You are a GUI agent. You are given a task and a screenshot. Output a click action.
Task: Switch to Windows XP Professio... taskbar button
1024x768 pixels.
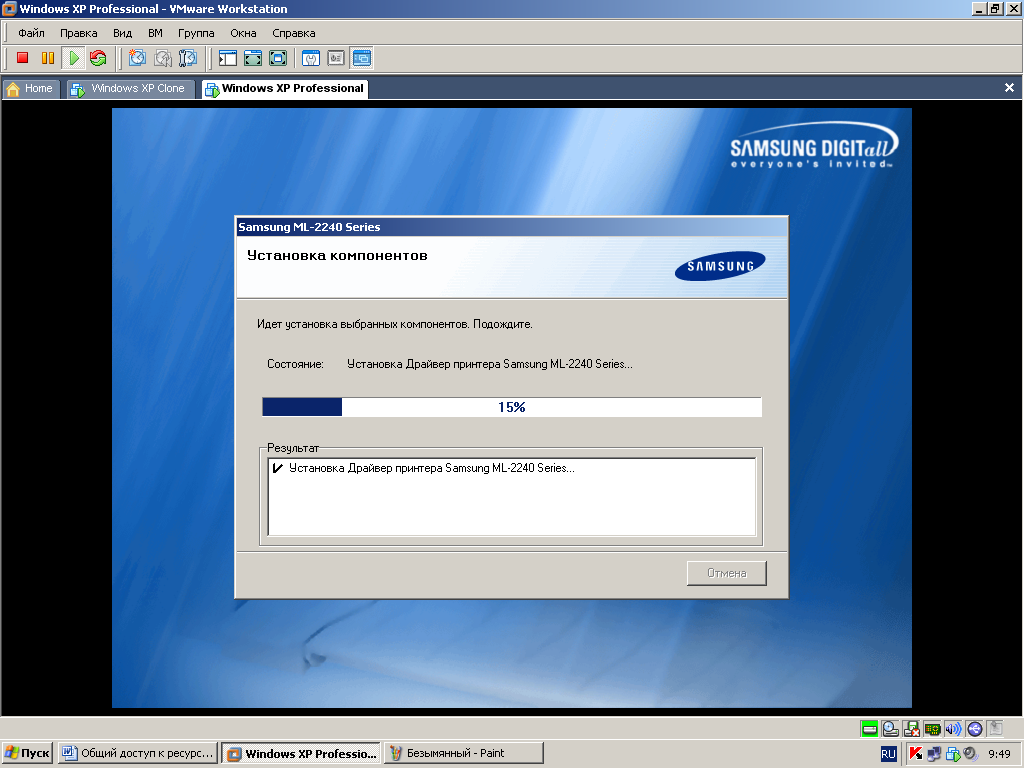300,753
